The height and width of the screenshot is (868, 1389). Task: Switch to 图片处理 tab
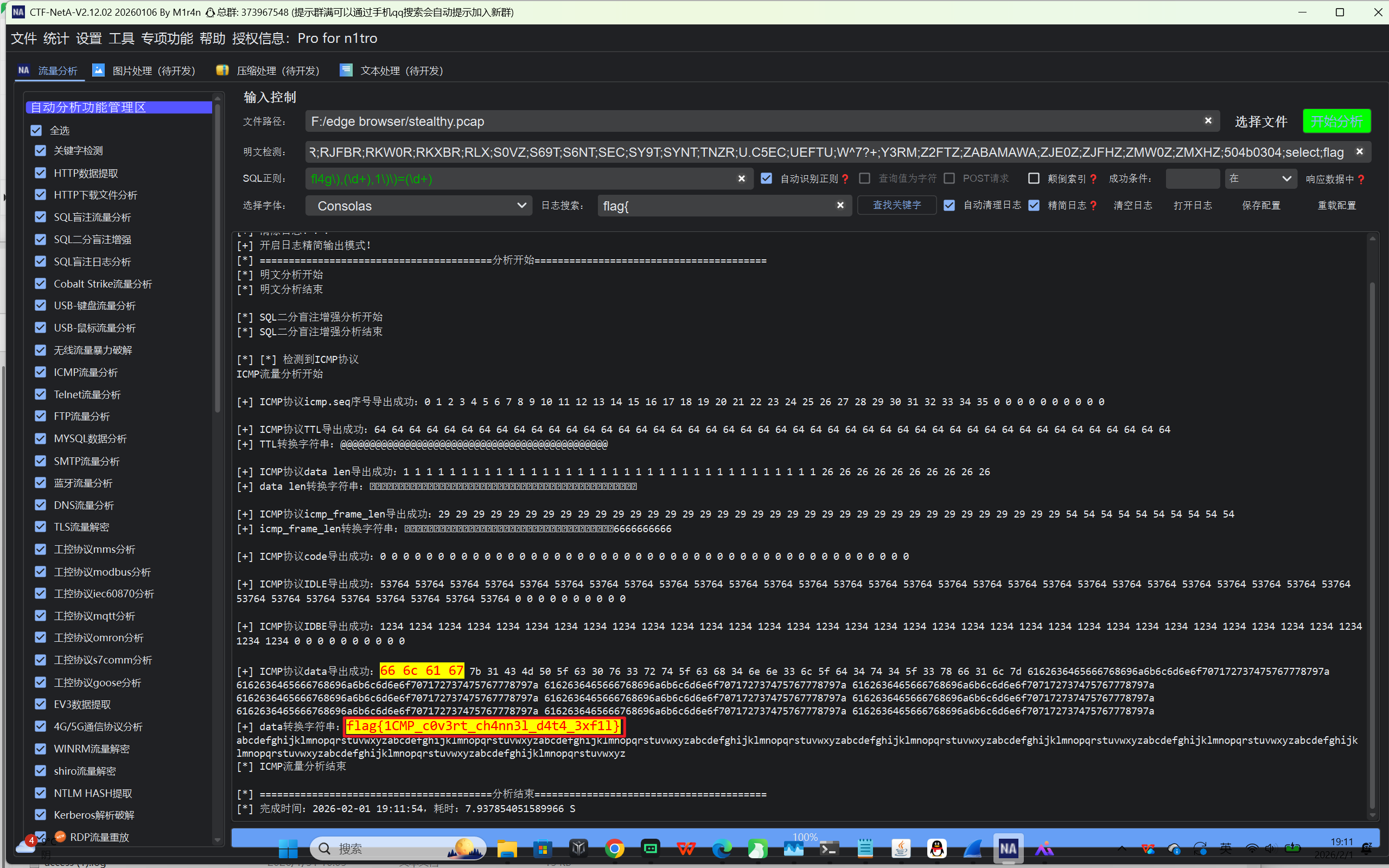tap(145, 71)
